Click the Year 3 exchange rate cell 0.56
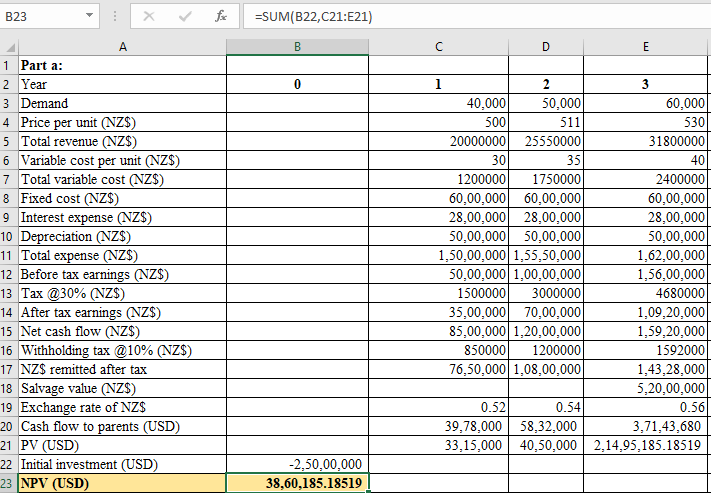Screen dimensions: 711x493 tap(645, 407)
